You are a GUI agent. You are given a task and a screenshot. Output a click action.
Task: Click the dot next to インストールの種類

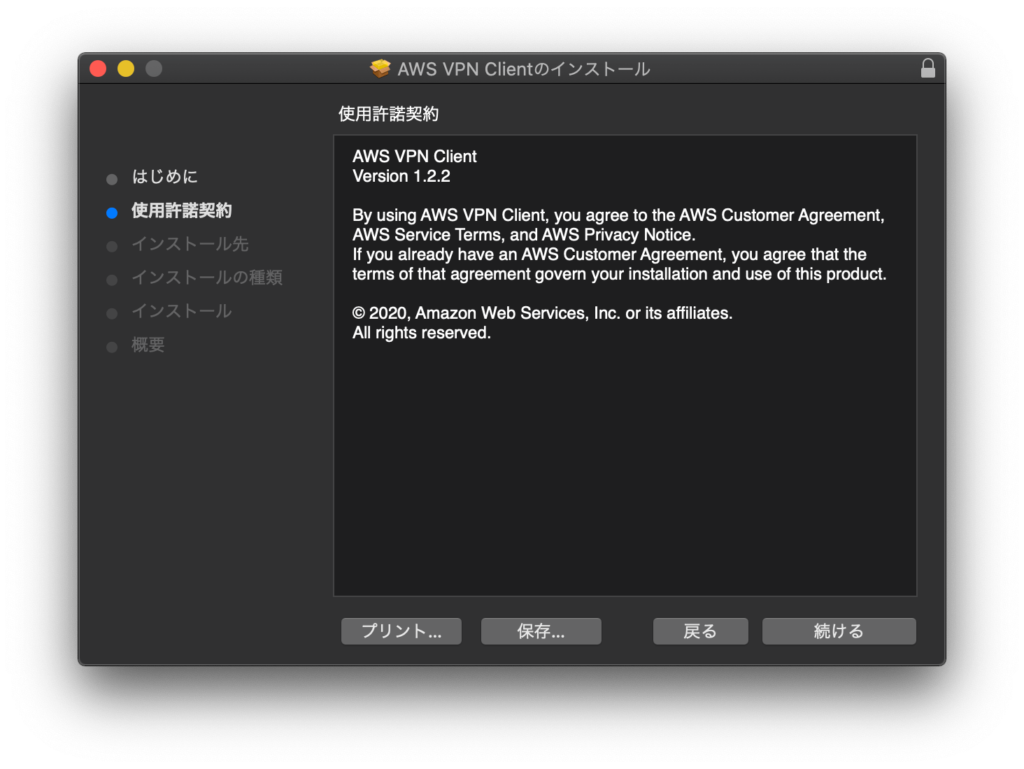coord(112,278)
